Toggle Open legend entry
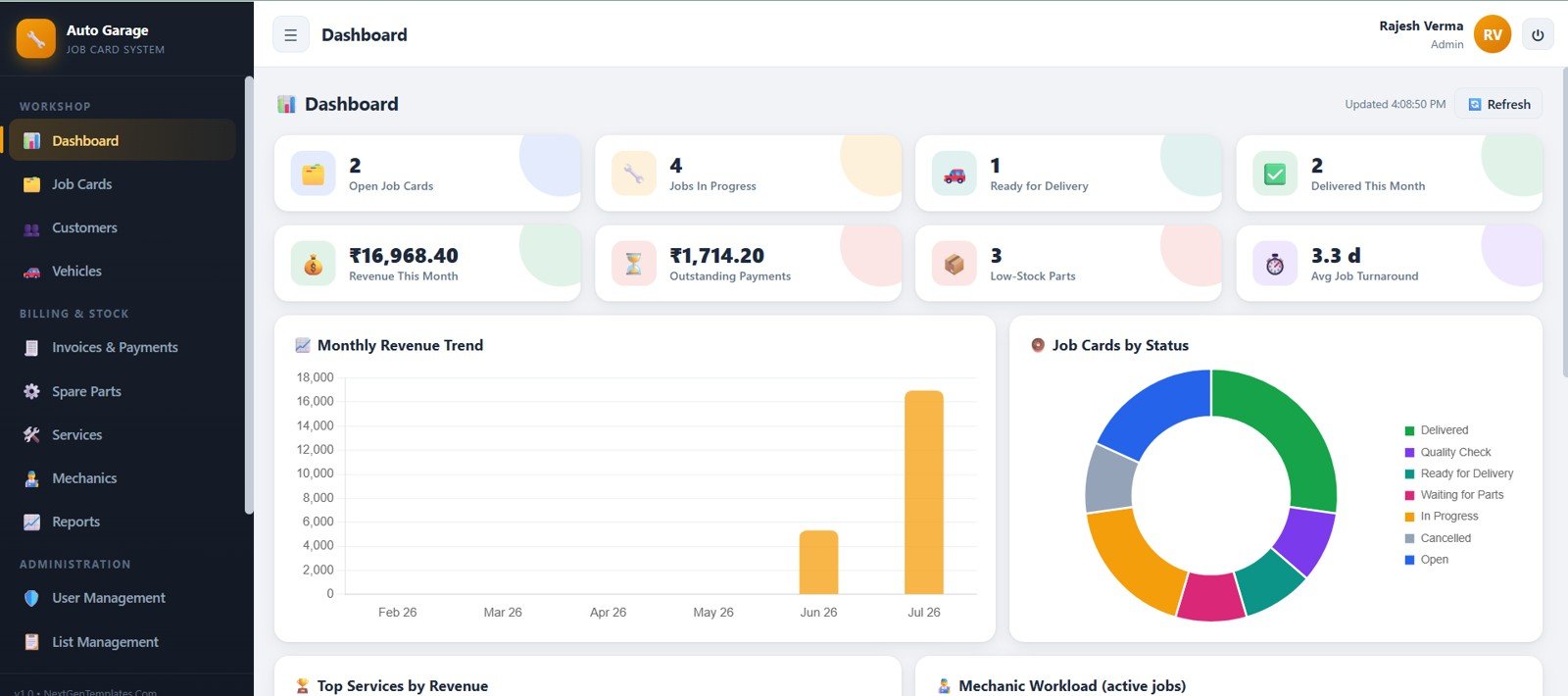Viewport: 1568px width, 696px height. pos(1427,560)
